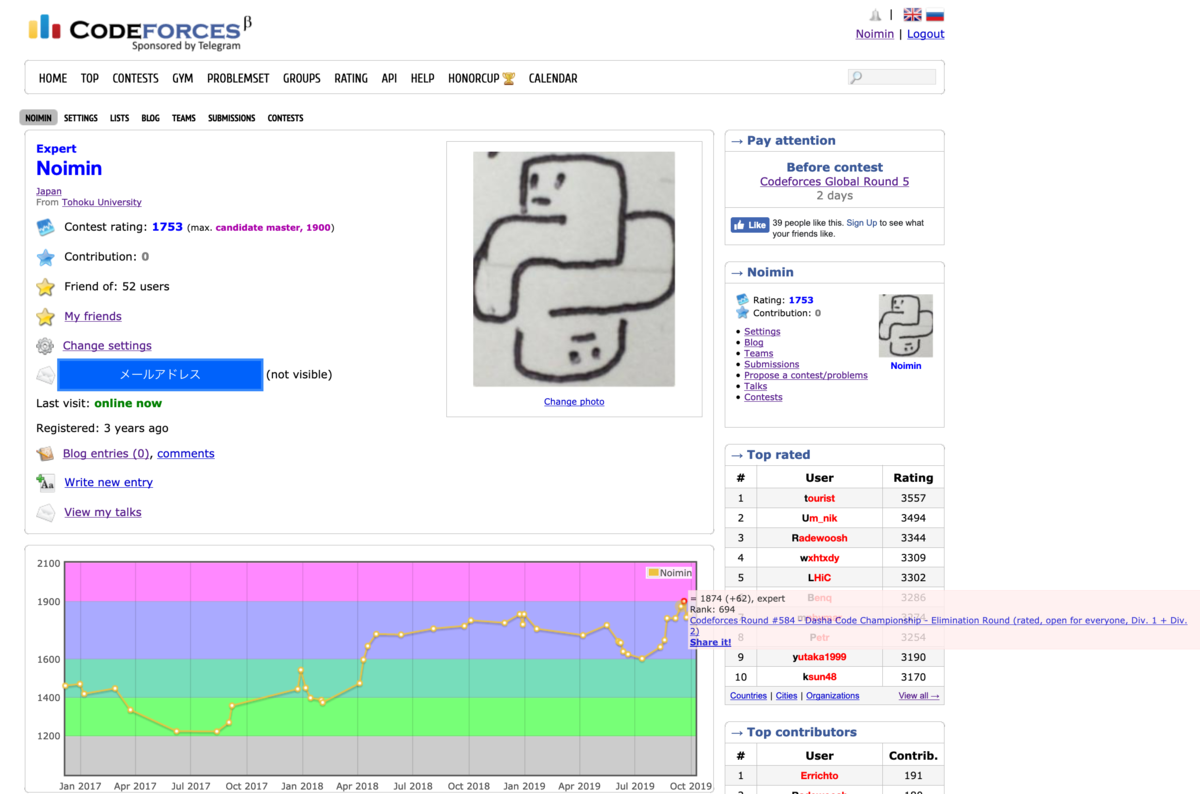The width and height of the screenshot is (1200, 794).
Task: Open yutaka1999 profile in Top rated
Action: [819, 657]
